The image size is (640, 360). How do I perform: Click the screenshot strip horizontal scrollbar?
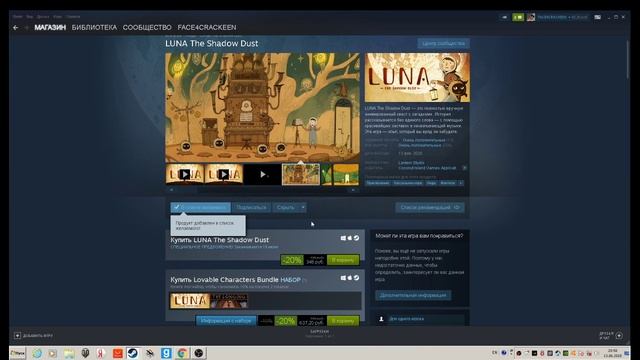262,190
